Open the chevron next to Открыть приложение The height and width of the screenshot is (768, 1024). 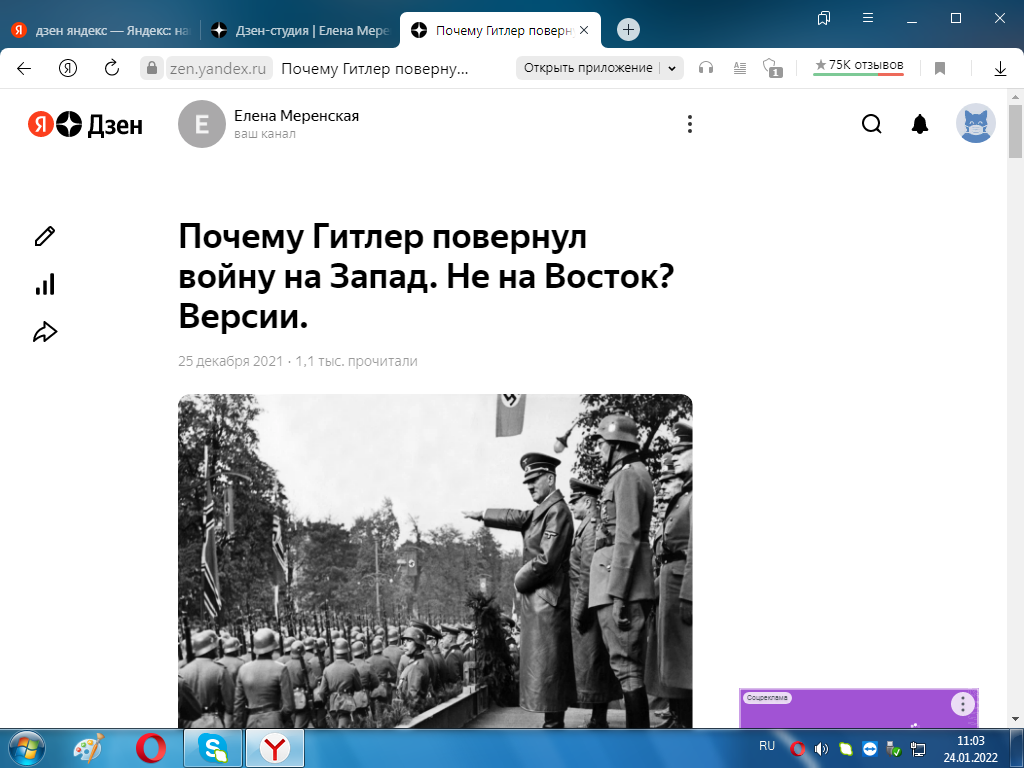coord(670,68)
